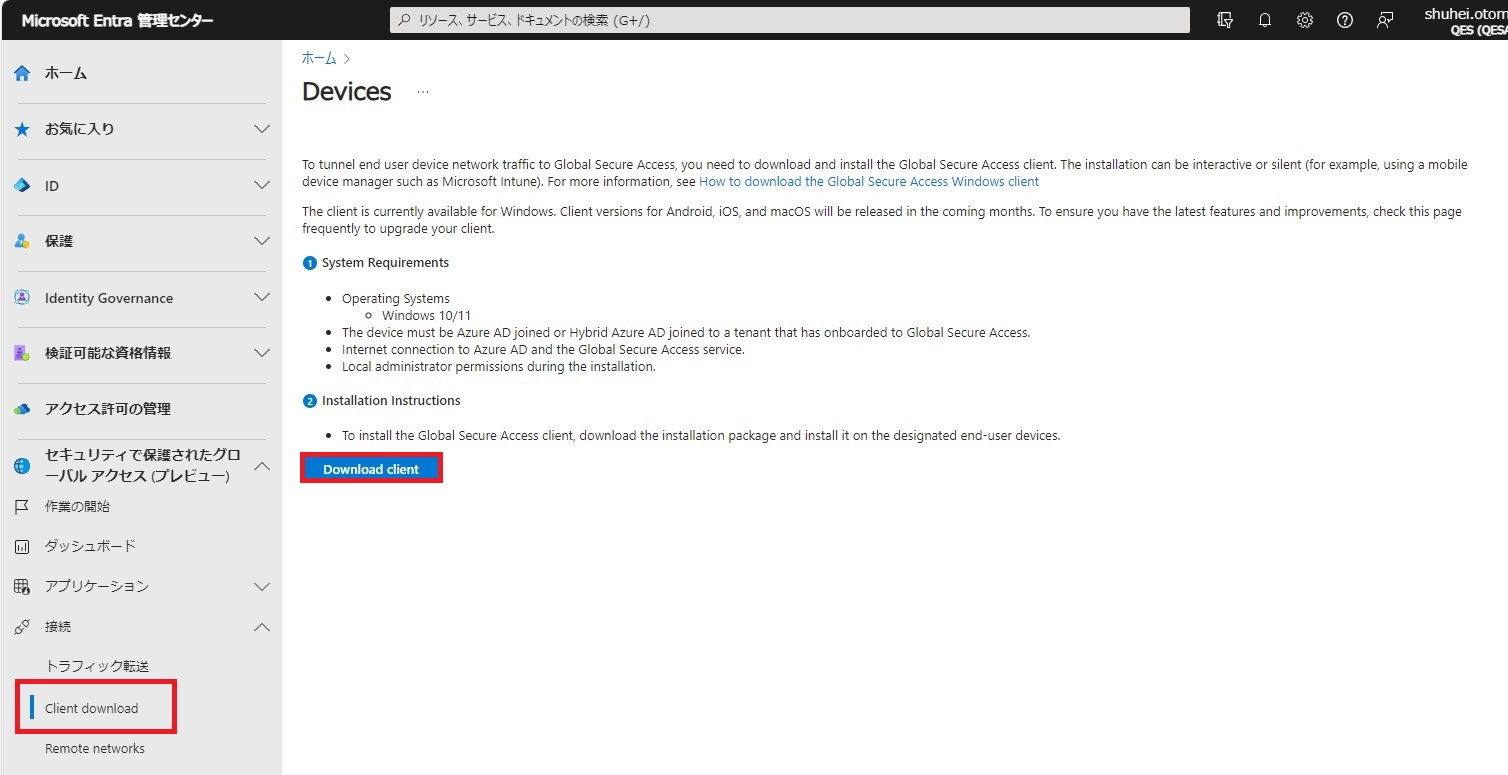Image resolution: width=1508 pixels, height=775 pixels.
Task: Click the System Requirements heading
Action: 385,263
